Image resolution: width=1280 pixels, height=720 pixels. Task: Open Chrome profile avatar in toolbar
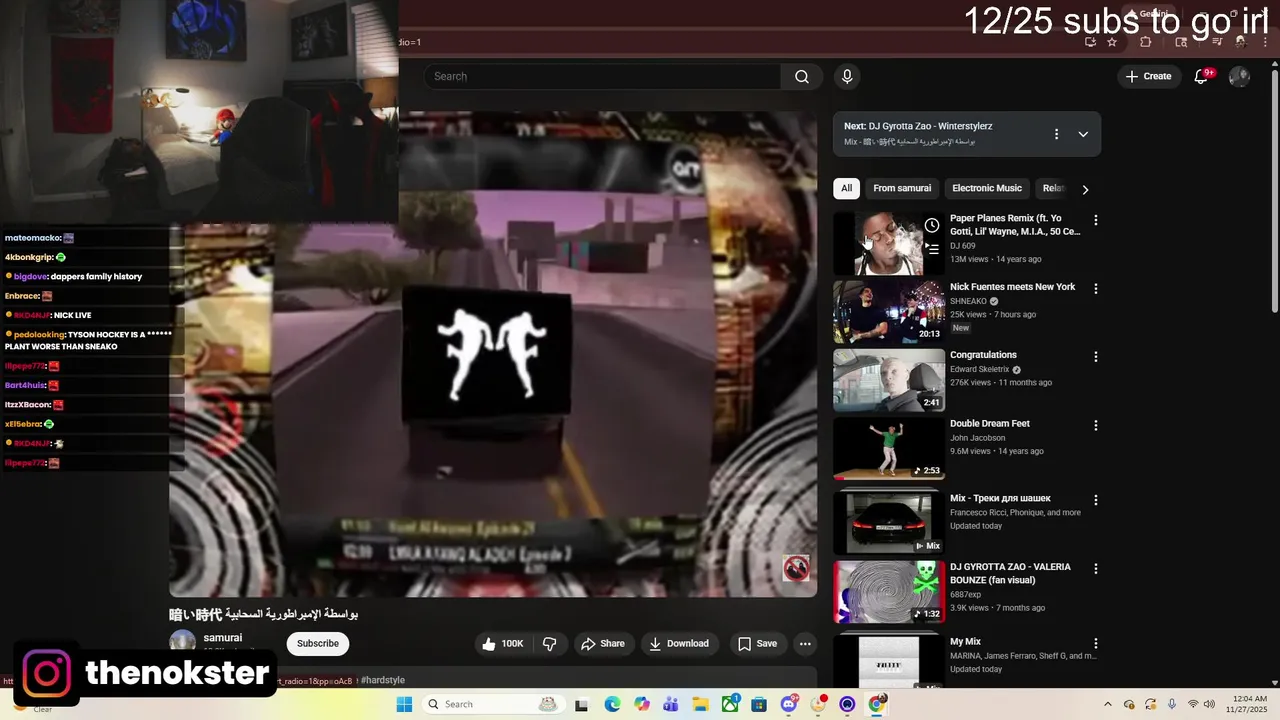1240,42
